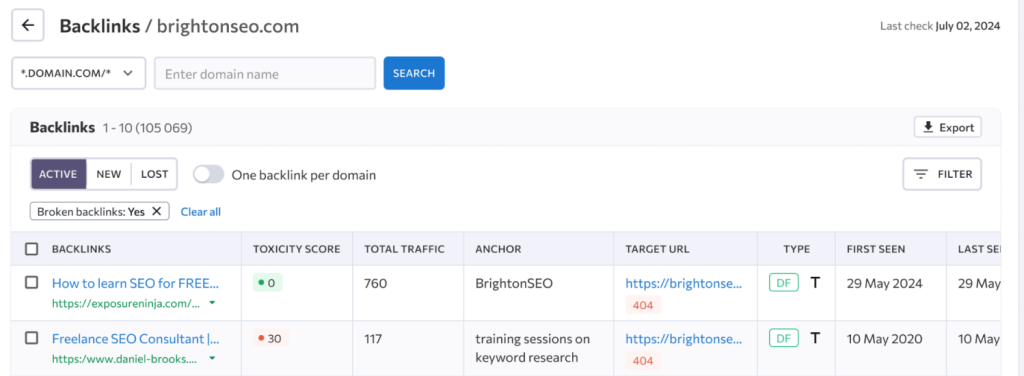The height and width of the screenshot is (376, 1024).
Task: Open target URL in training sessions row
Action: 684,339
